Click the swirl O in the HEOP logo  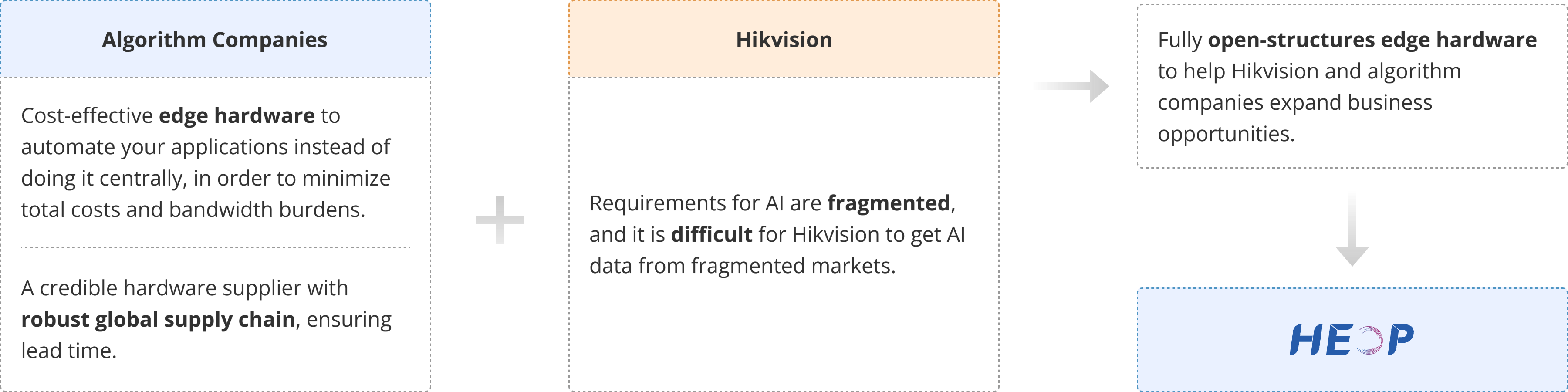(x=1369, y=340)
